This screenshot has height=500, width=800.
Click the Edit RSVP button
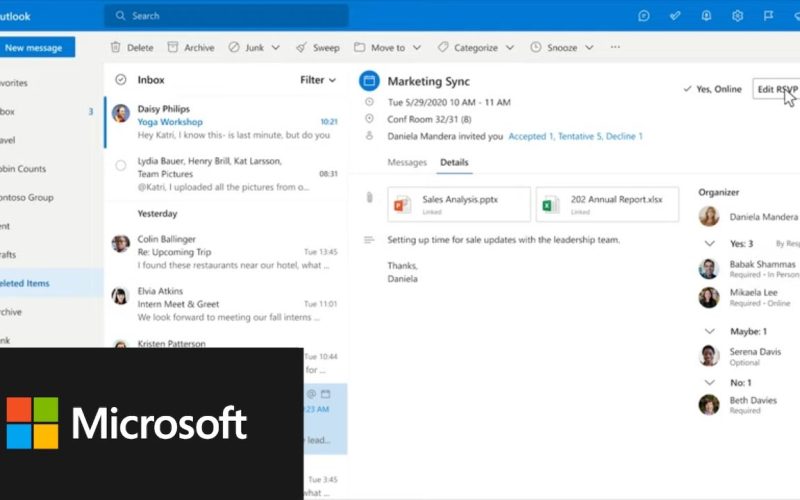[x=777, y=89]
